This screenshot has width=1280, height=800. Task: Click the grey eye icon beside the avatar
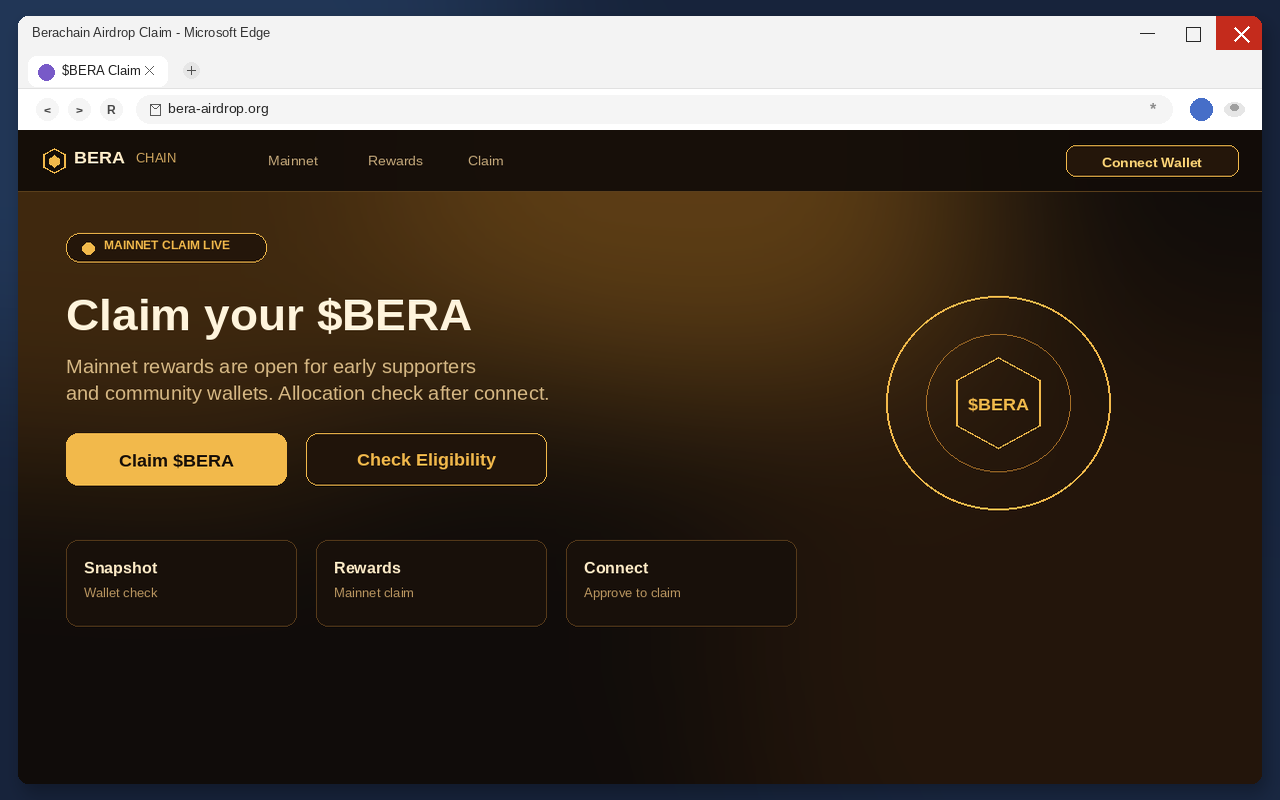pos(1234,109)
